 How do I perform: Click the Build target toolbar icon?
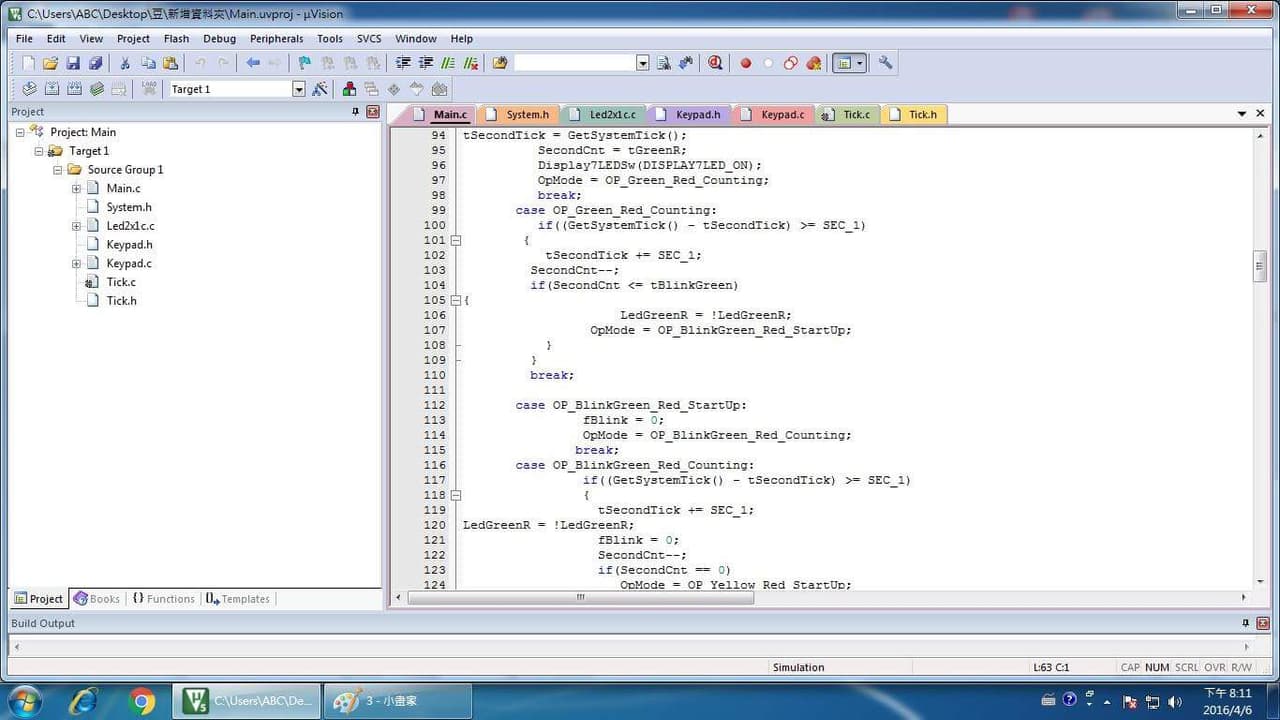point(51,89)
